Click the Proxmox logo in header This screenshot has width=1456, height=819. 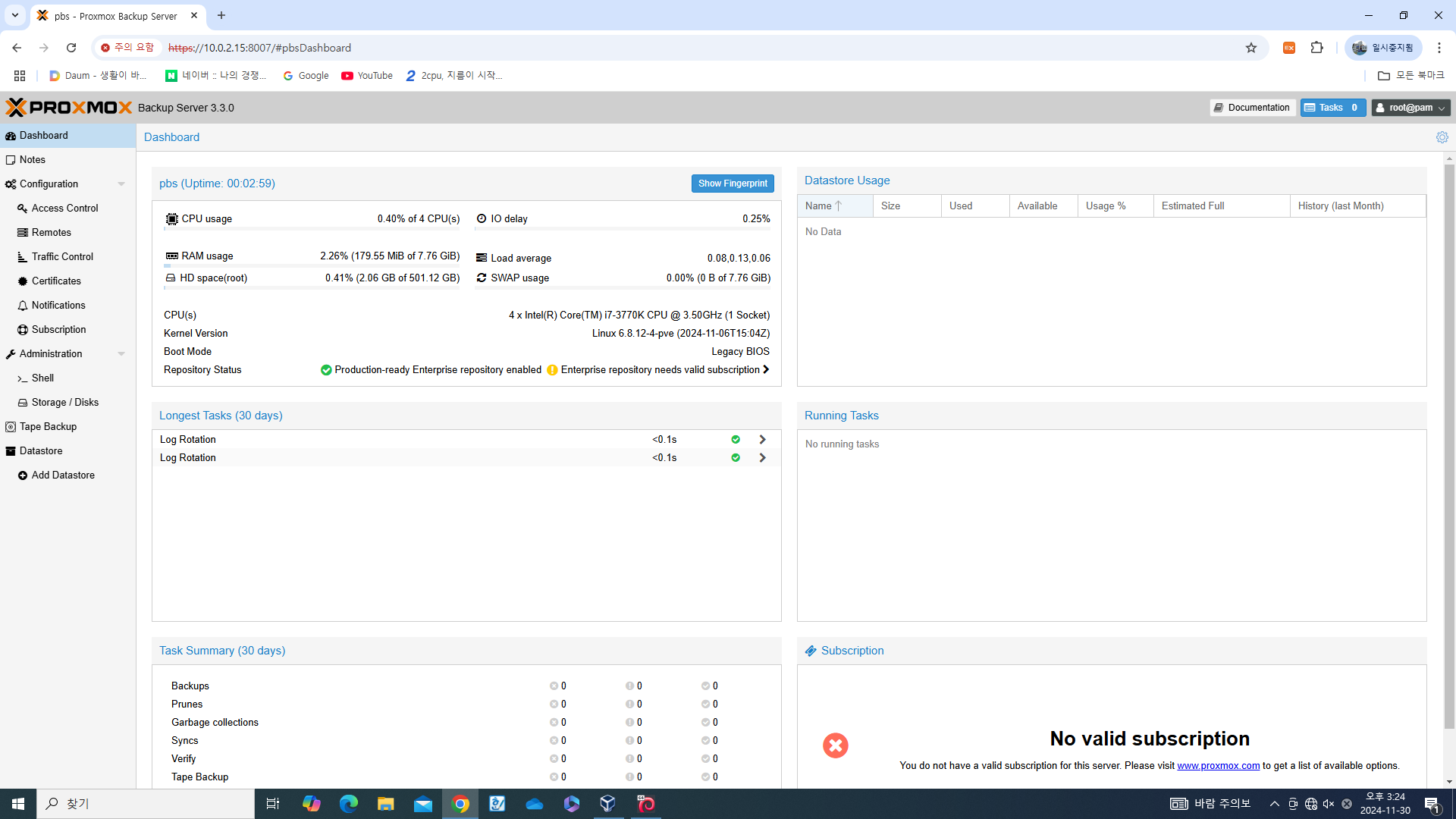(x=69, y=108)
